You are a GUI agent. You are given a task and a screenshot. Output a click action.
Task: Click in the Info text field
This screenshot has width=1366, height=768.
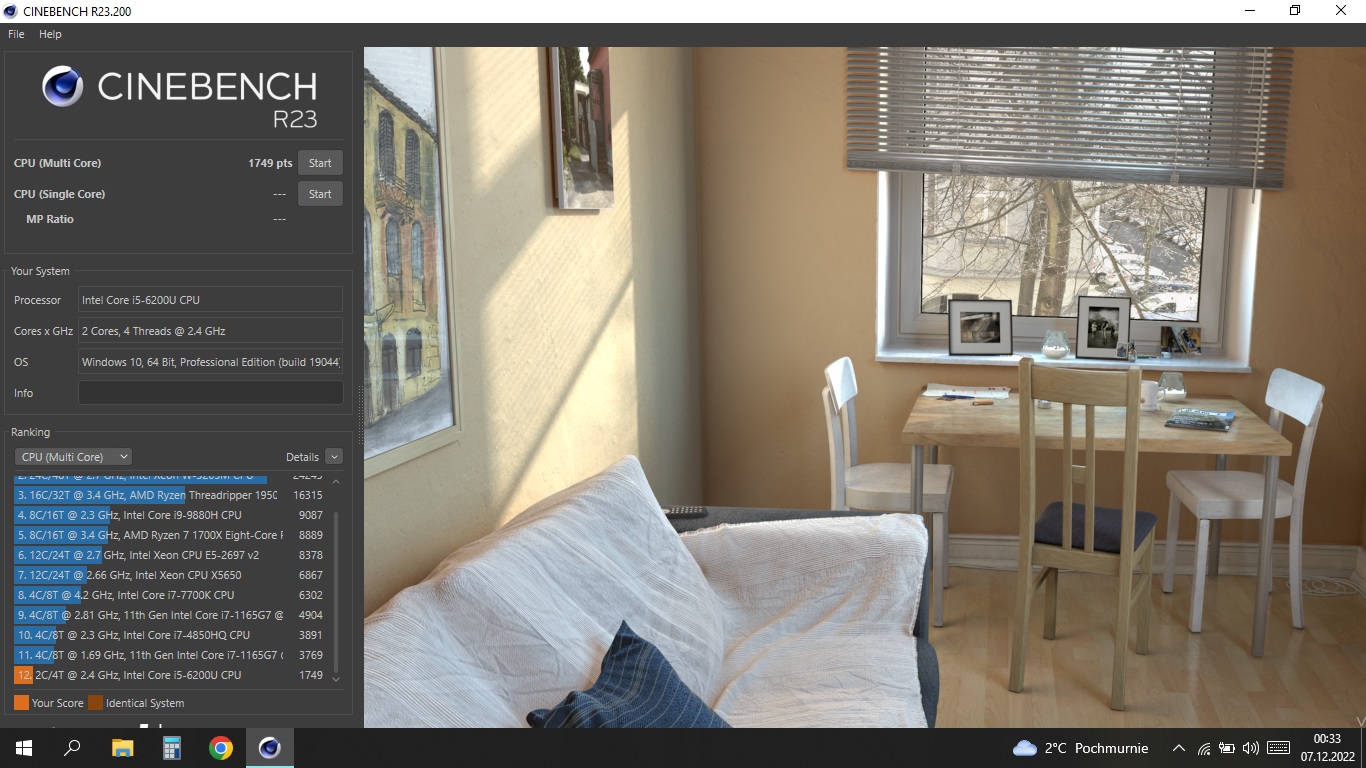pyautogui.click(x=210, y=393)
